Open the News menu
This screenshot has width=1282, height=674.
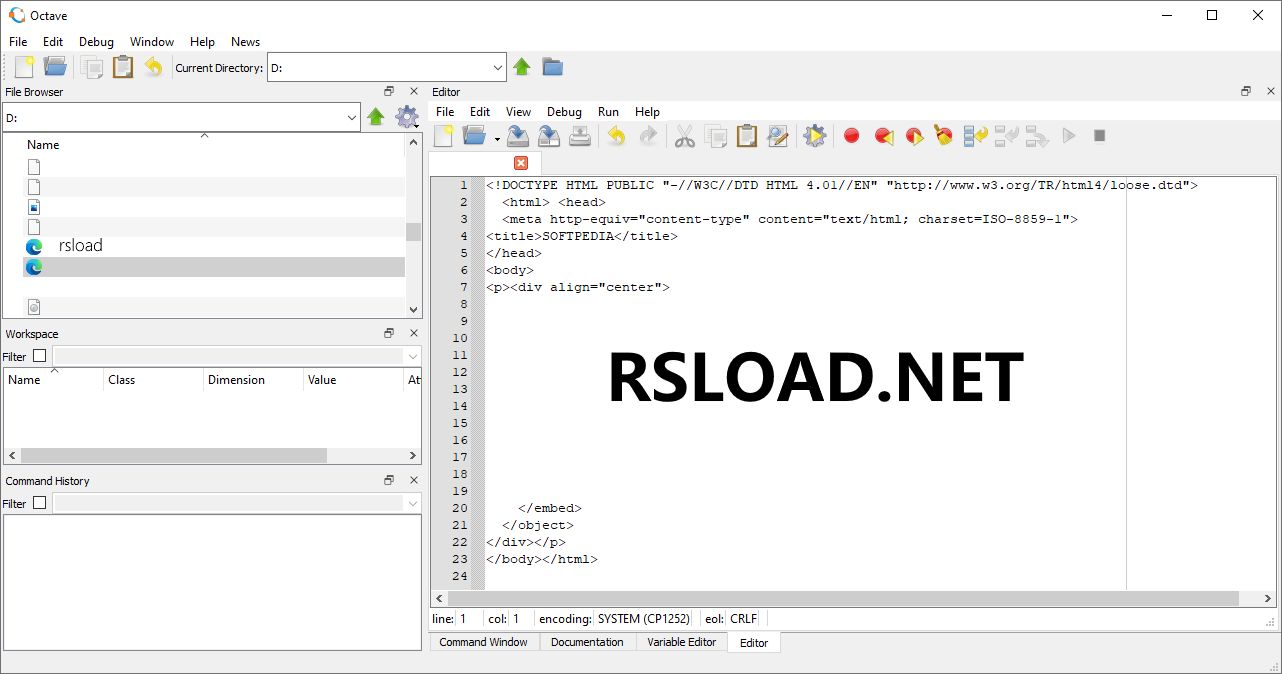[245, 42]
